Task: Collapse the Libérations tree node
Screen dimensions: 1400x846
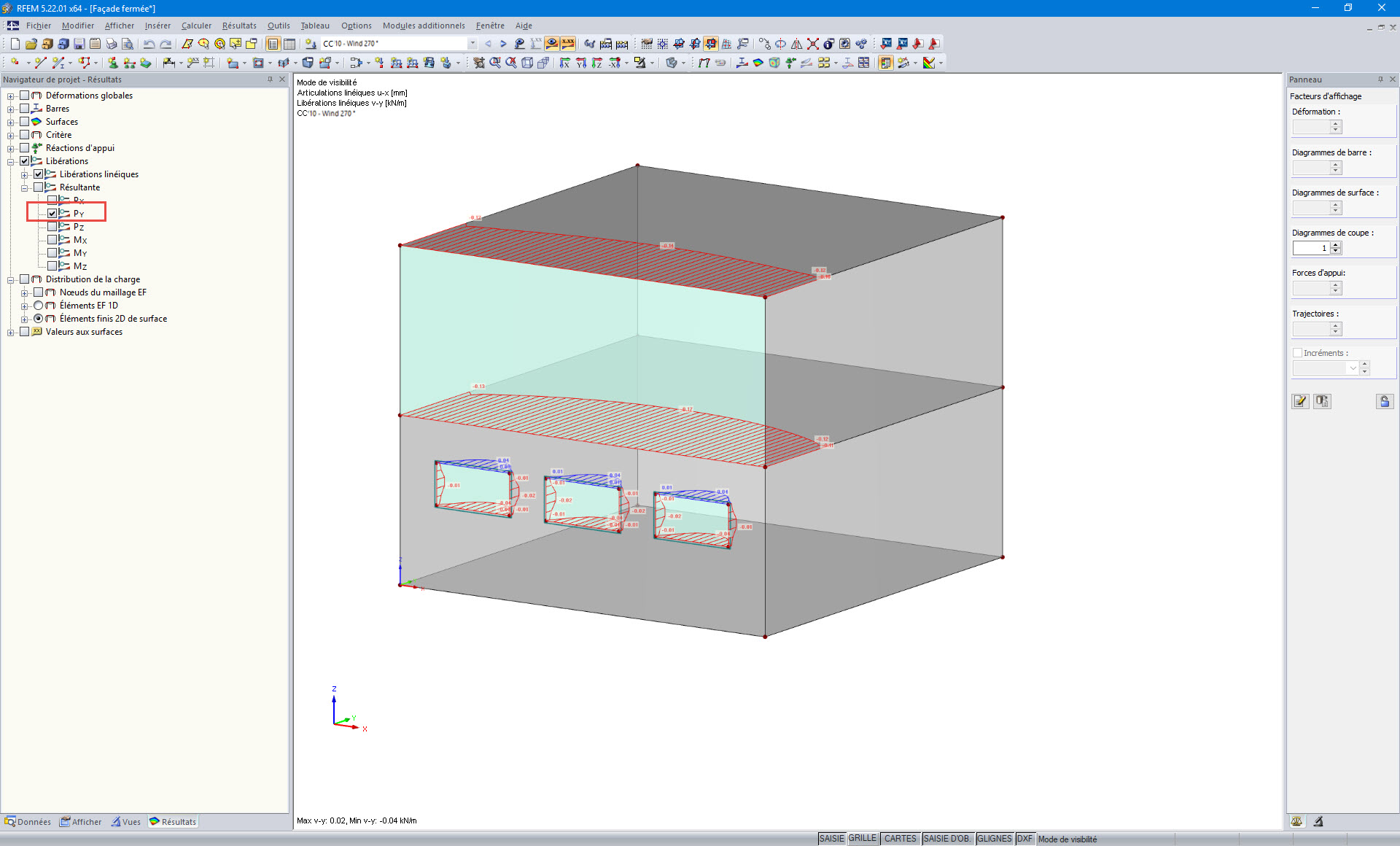Action: (11, 161)
